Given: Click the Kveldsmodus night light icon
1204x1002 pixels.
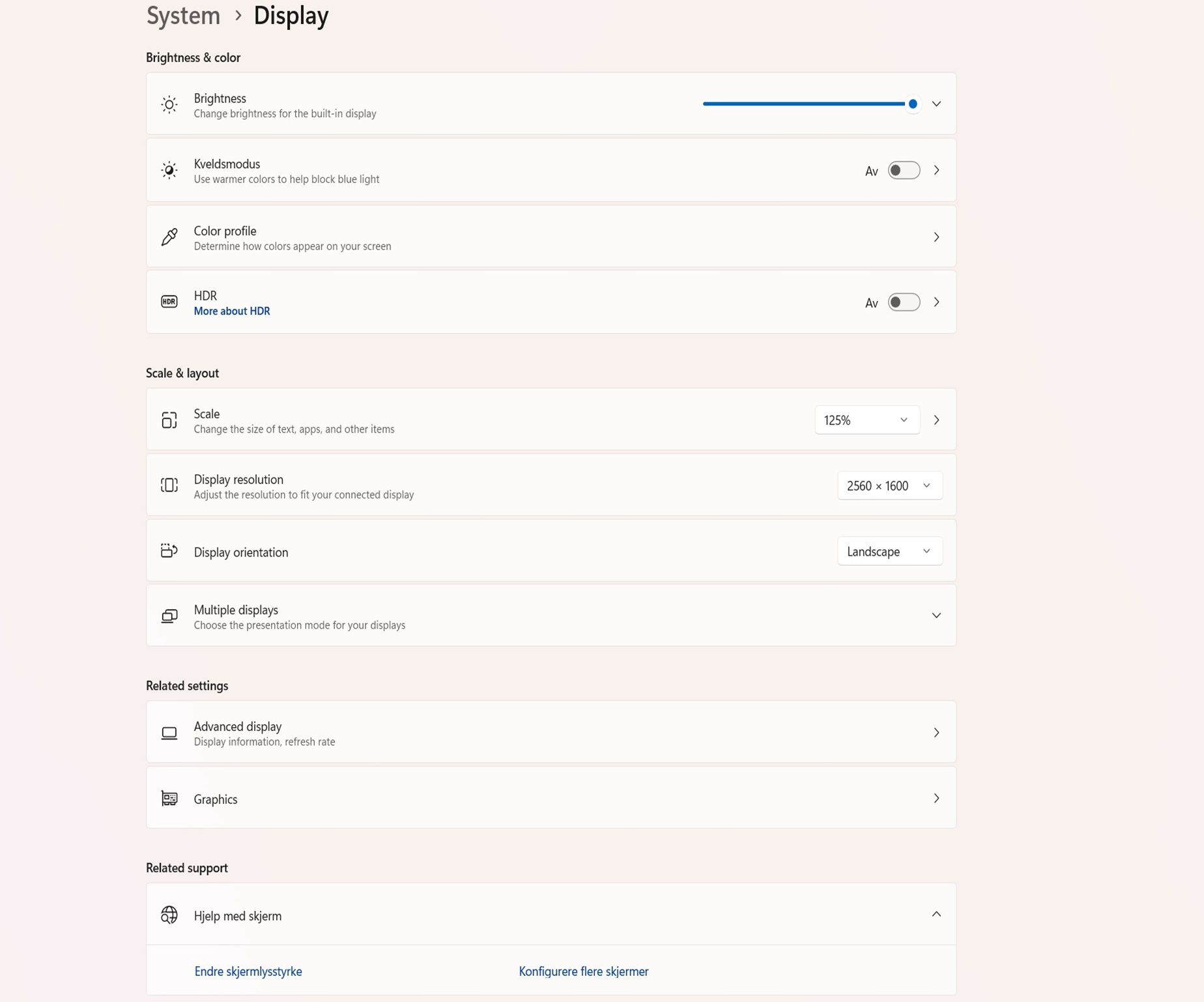Looking at the screenshot, I should pos(169,171).
